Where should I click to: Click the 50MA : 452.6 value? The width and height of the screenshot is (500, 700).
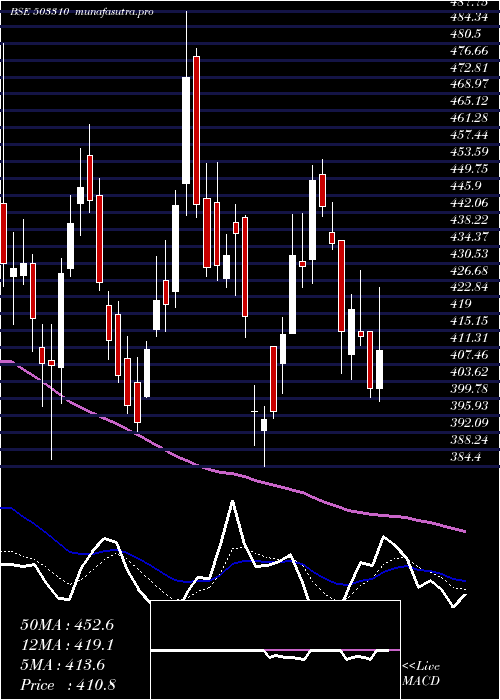pos(67,625)
